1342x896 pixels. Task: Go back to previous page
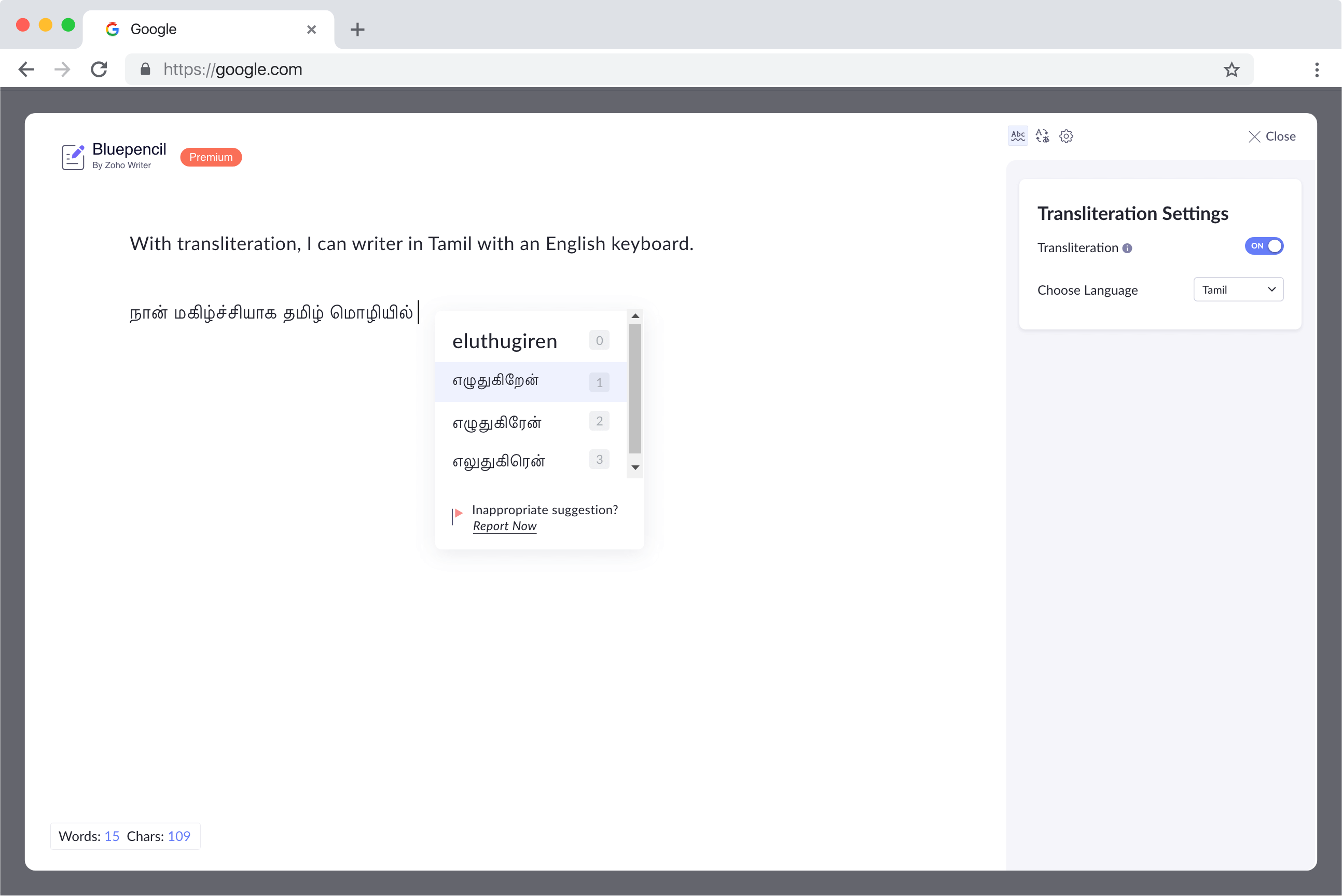tap(26, 70)
